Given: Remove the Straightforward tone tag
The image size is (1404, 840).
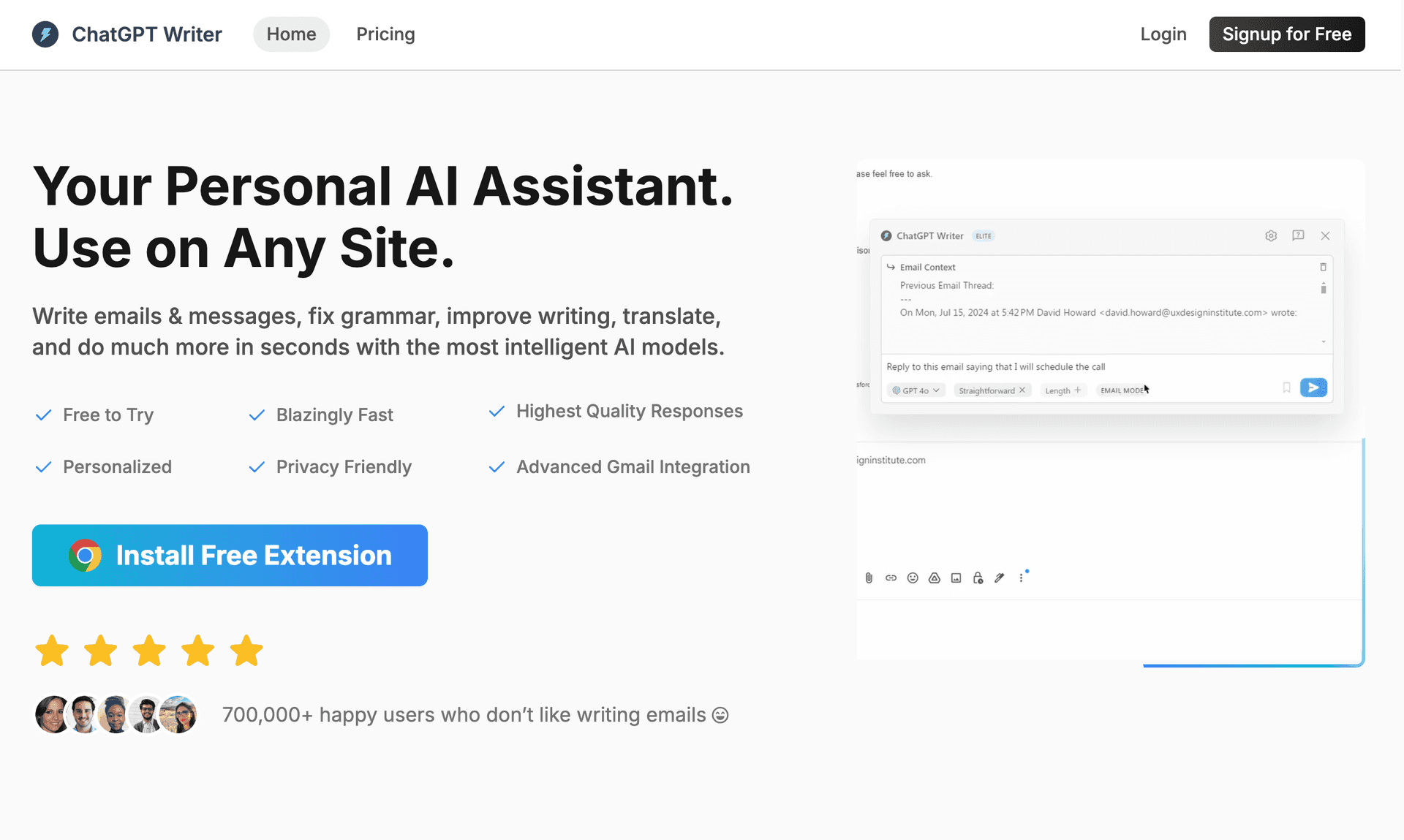Looking at the screenshot, I should pyautogui.click(x=1022, y=390).
